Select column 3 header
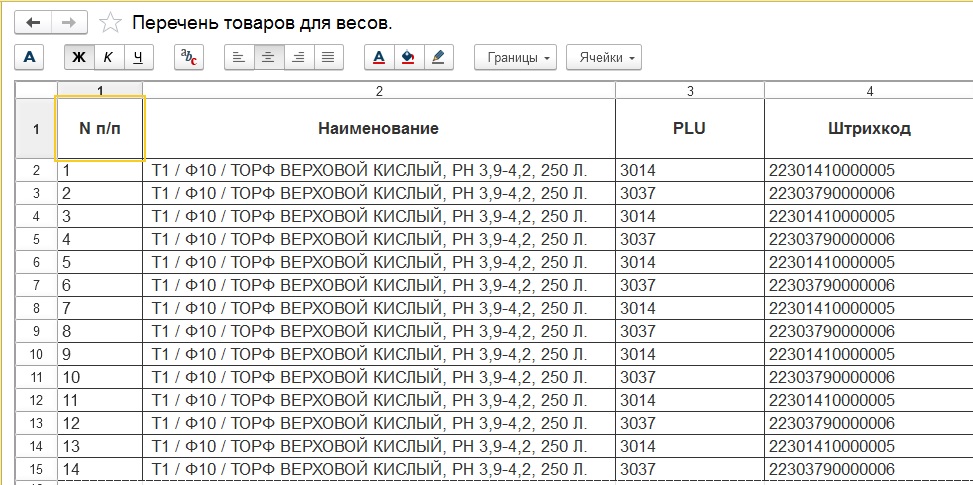973x485 pixels. pyautogui.click(x=690, y=91)
